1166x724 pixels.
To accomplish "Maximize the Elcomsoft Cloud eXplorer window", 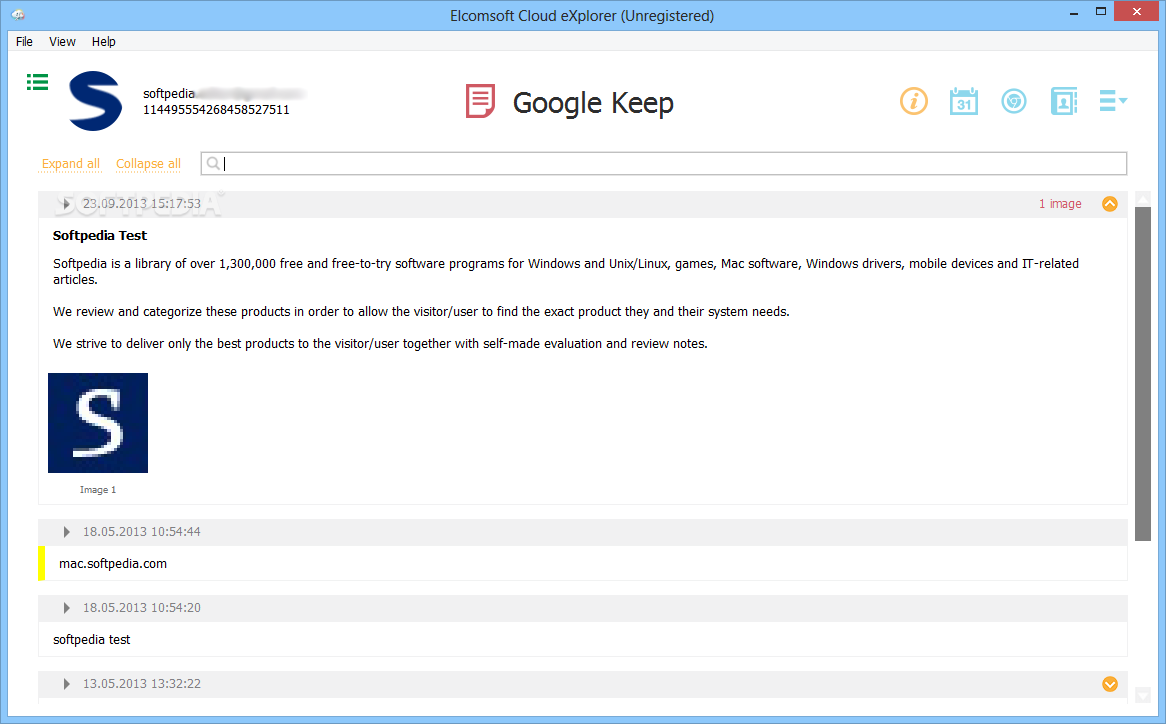I will pyautogui.click(x=1101, y=11).
